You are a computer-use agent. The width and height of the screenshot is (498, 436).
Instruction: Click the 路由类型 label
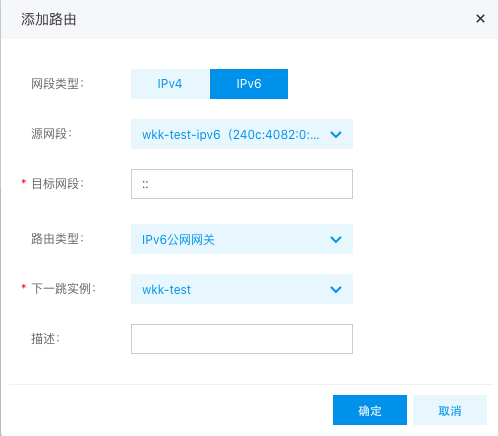pyautogui.click(x=57, y=239)
